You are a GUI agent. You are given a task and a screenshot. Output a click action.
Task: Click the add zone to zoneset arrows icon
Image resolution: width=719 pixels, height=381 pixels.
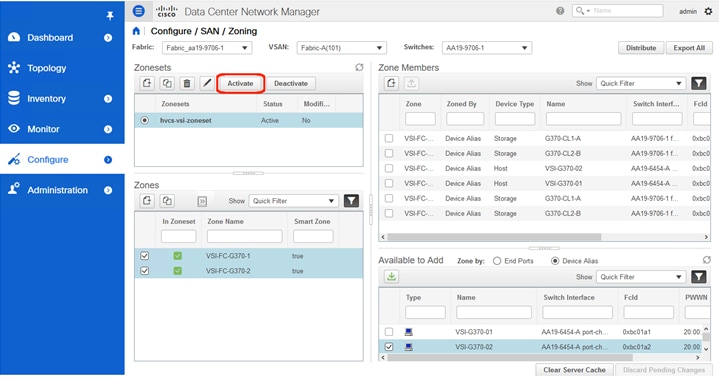[202, 201]
